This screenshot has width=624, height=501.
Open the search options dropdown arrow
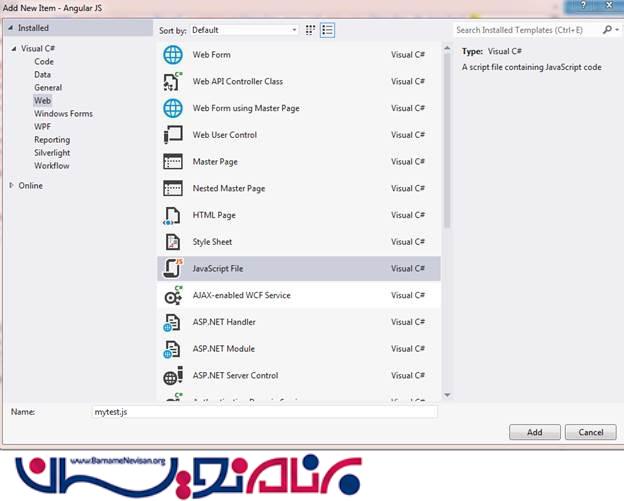(x=617, y=30)
